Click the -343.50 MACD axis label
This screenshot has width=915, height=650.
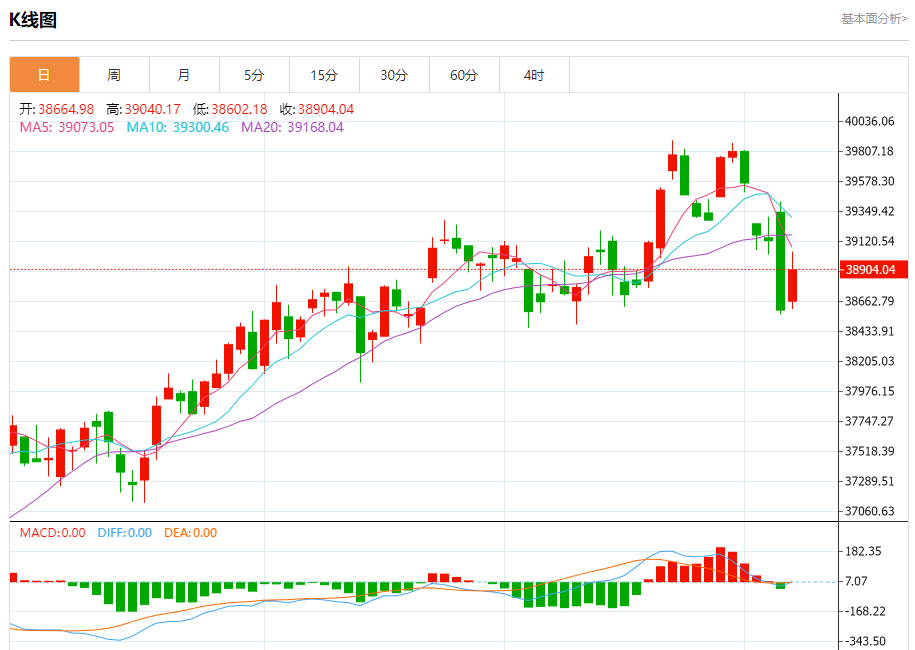pos(865,641)
